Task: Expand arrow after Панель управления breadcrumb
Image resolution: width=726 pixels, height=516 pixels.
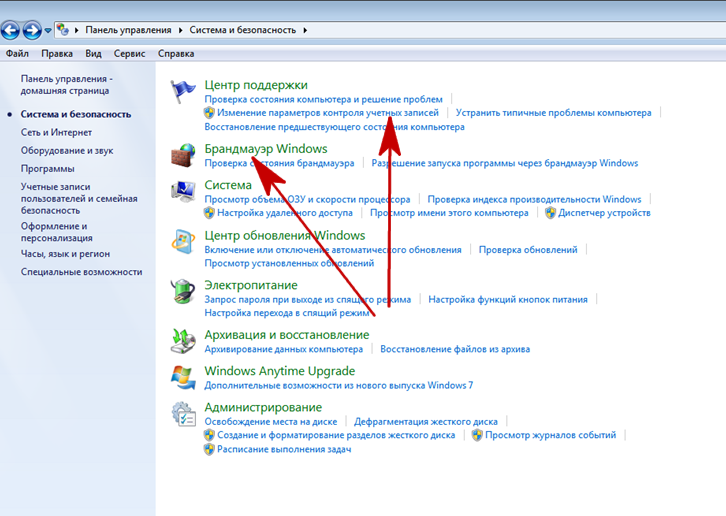Action: [x=181, y=30]
